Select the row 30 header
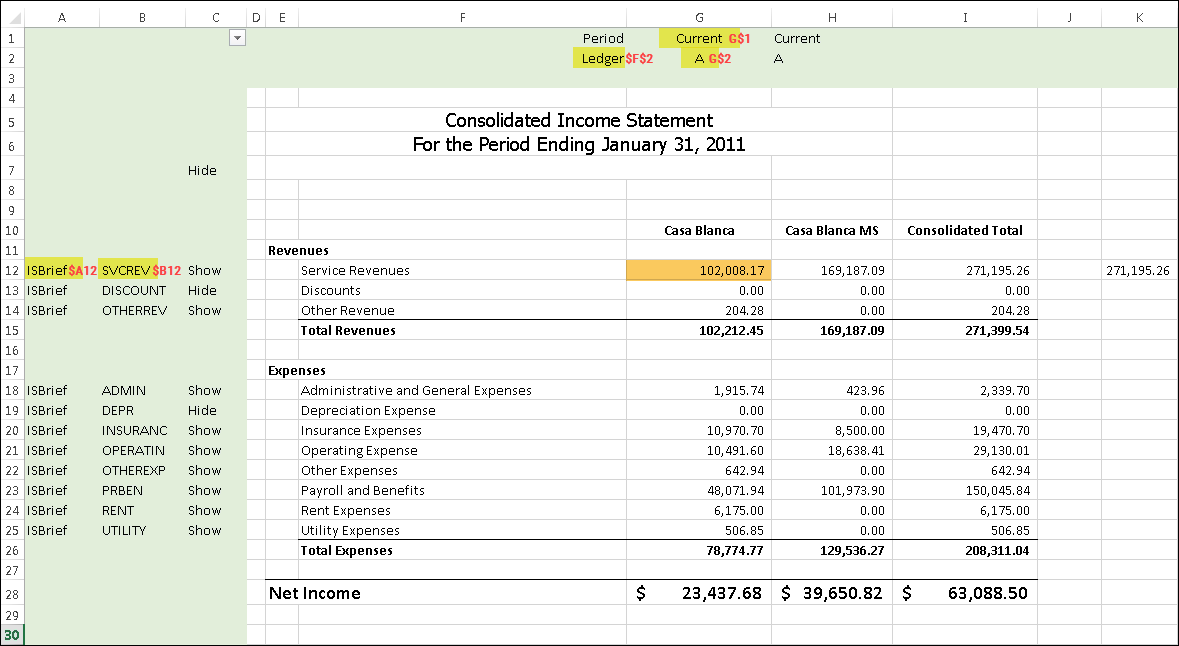 pos(12,635)
